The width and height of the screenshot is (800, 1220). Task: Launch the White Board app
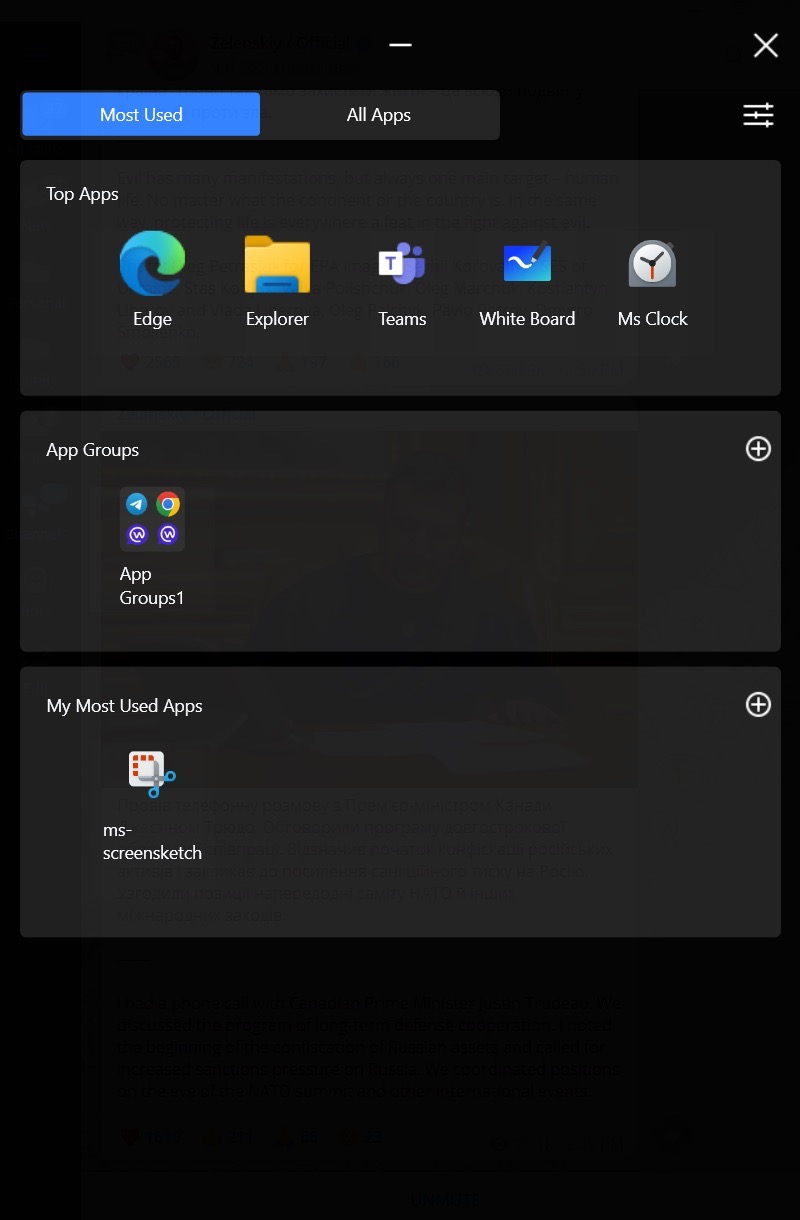(x=527, y=264)
